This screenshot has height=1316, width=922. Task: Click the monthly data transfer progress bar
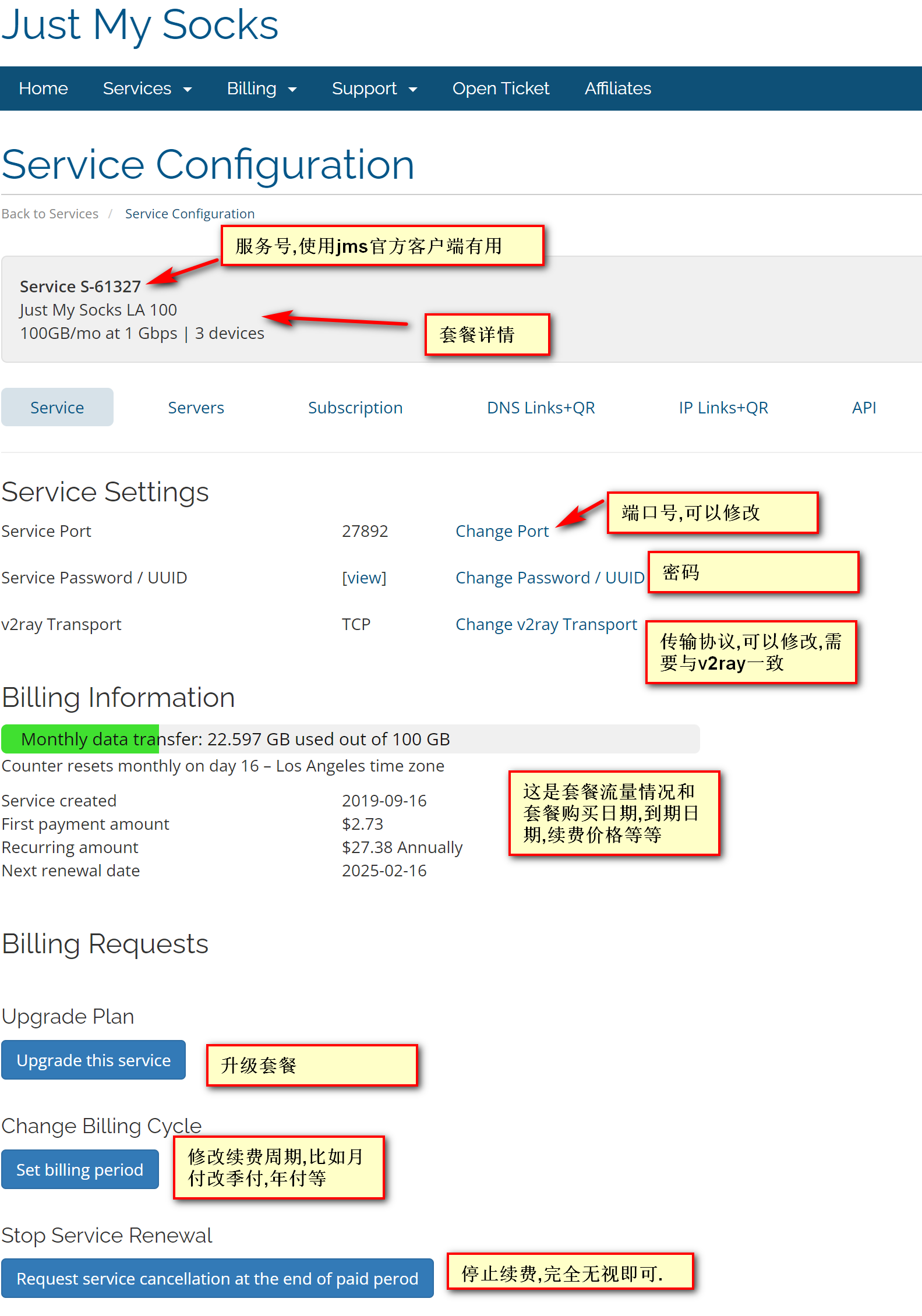(x=351, y=739)
